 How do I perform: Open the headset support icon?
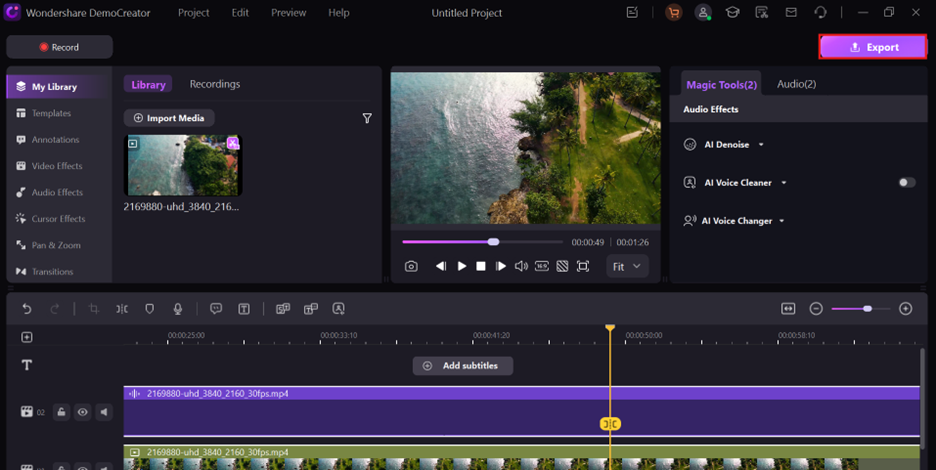(x=820, y=13)
